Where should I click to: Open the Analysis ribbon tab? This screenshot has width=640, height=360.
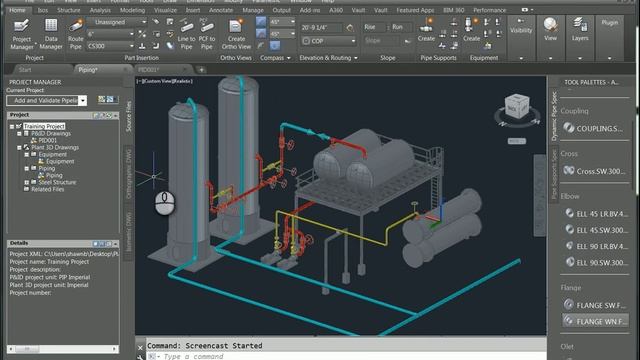click(x=100, y=10)
